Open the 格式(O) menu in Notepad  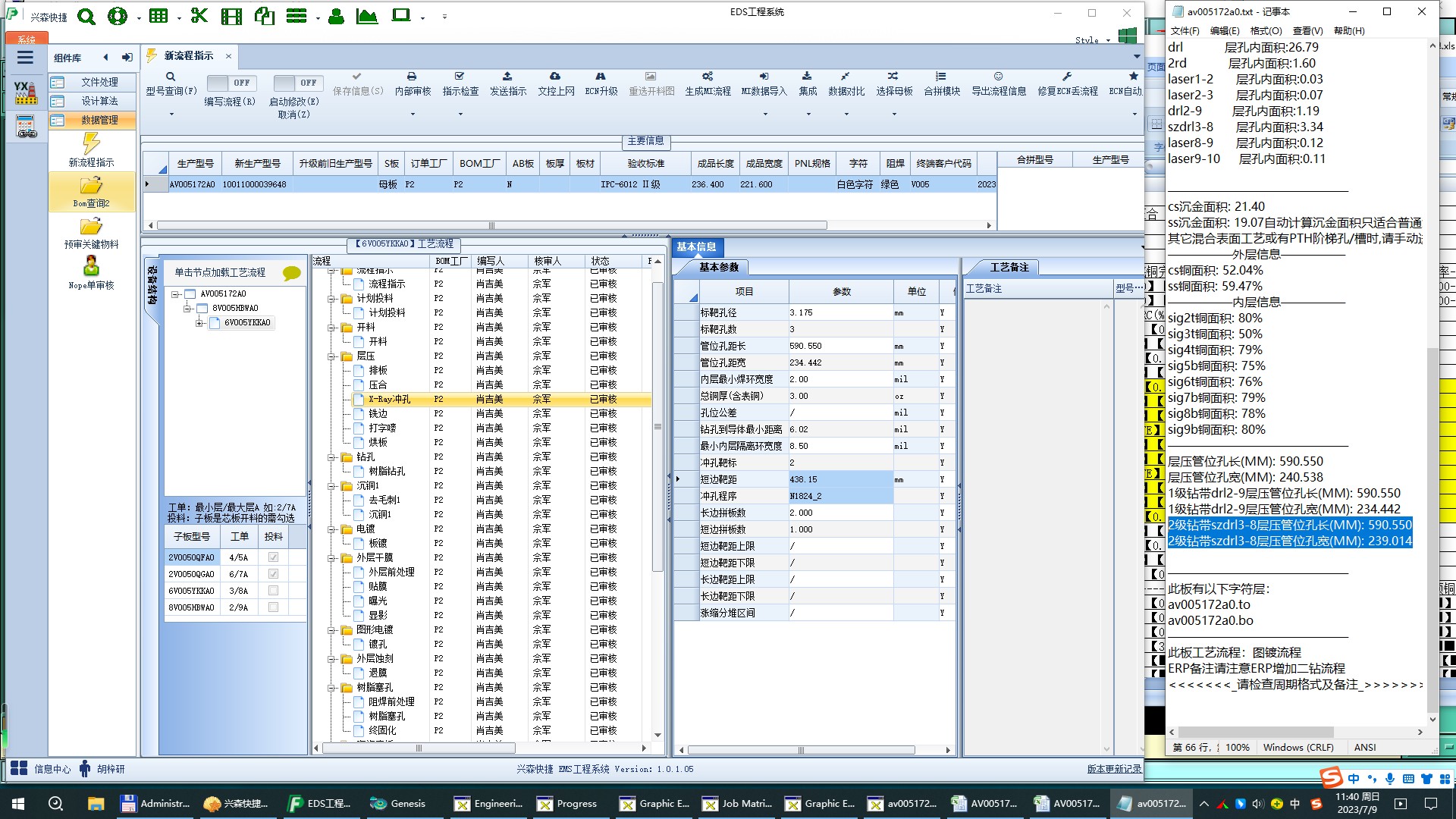tap(1266, 31)
